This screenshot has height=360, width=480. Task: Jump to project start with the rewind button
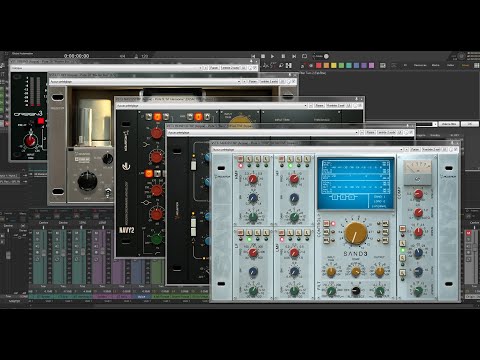[253, 56]
